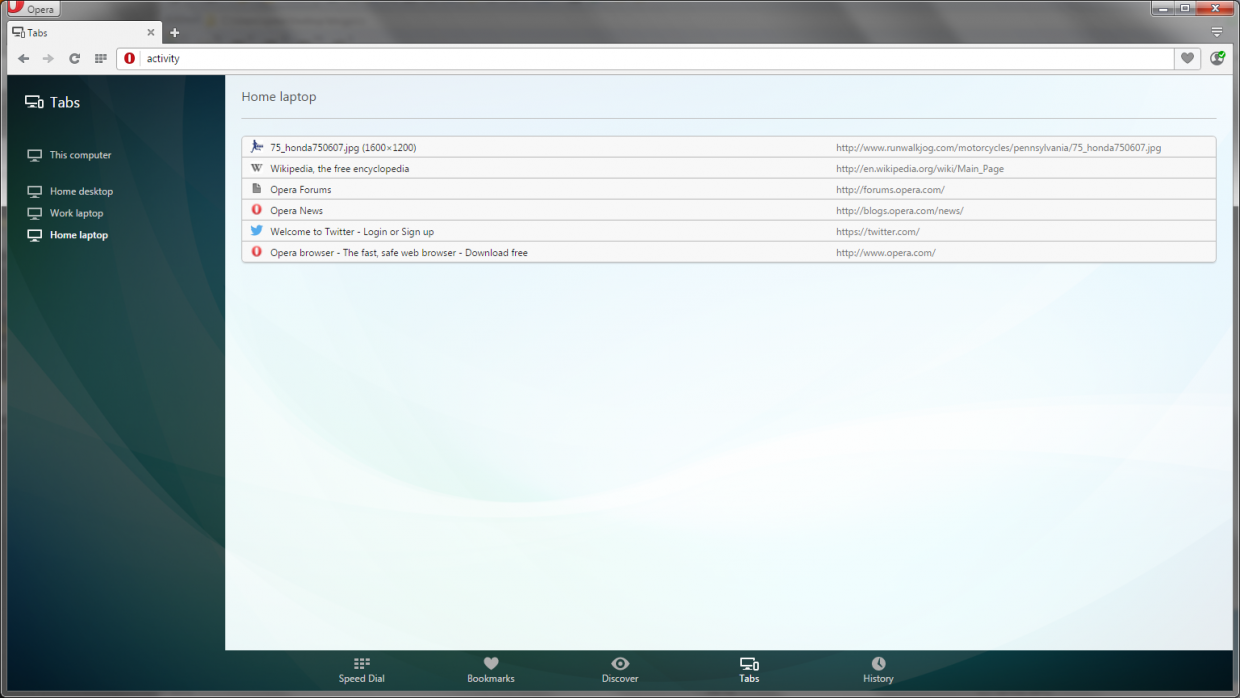
Task: Open the tab menu at top right
Action: coord(1217,32)
